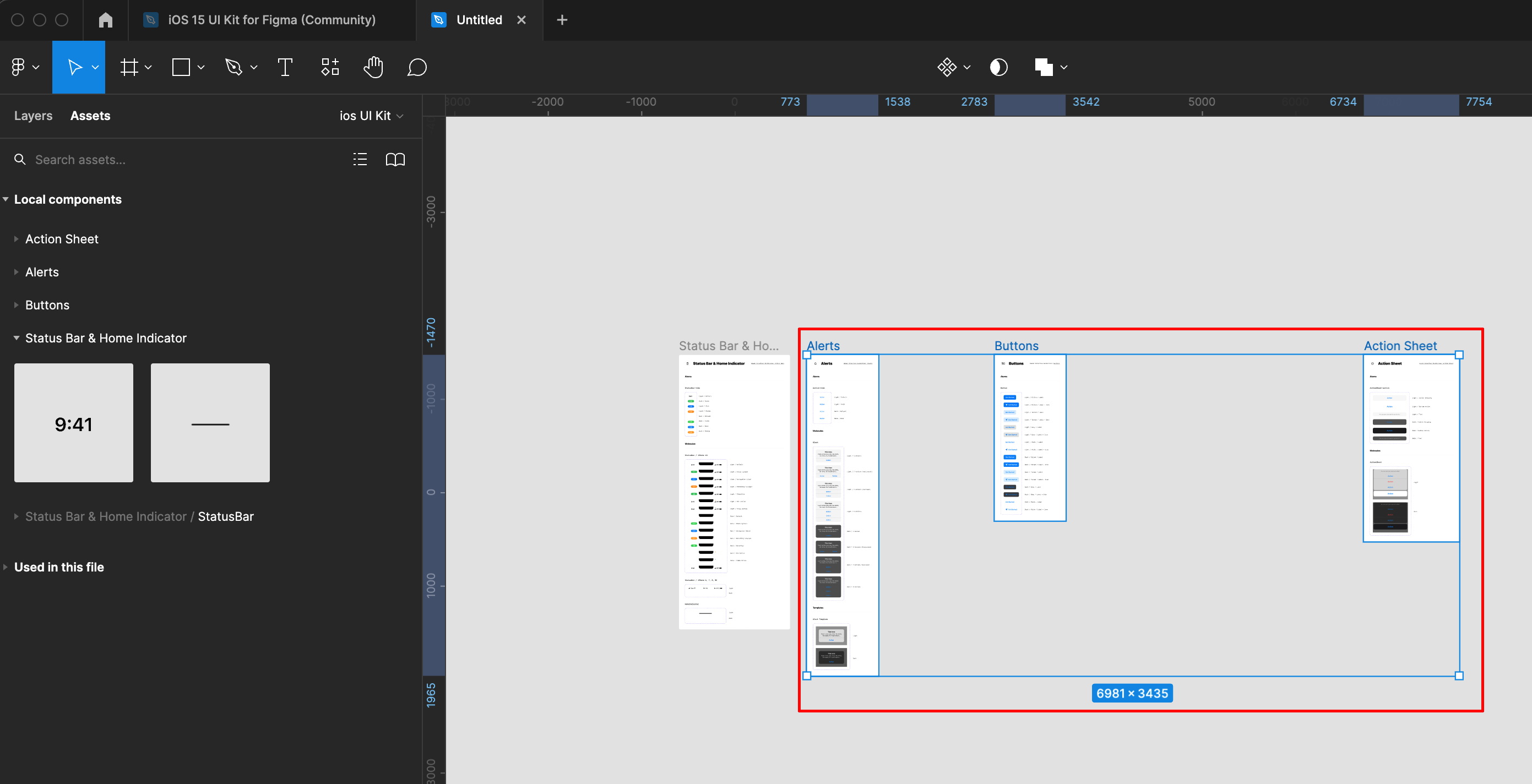
Task: Select the Pen tool
Action: pos(233,67)
